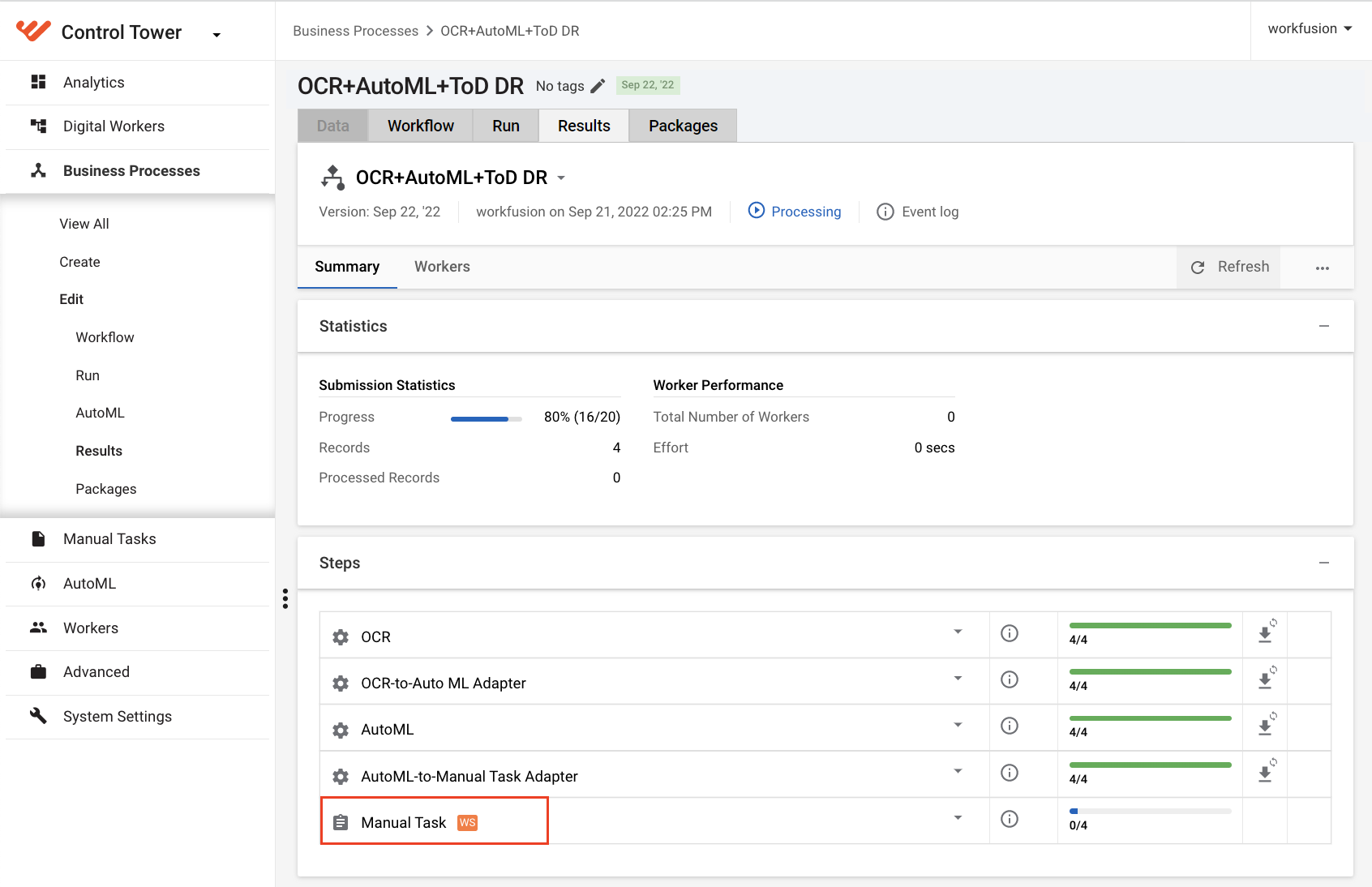Open View All under Business Processes
This screenshot has width=1372, height=887.
pos(84,224)
